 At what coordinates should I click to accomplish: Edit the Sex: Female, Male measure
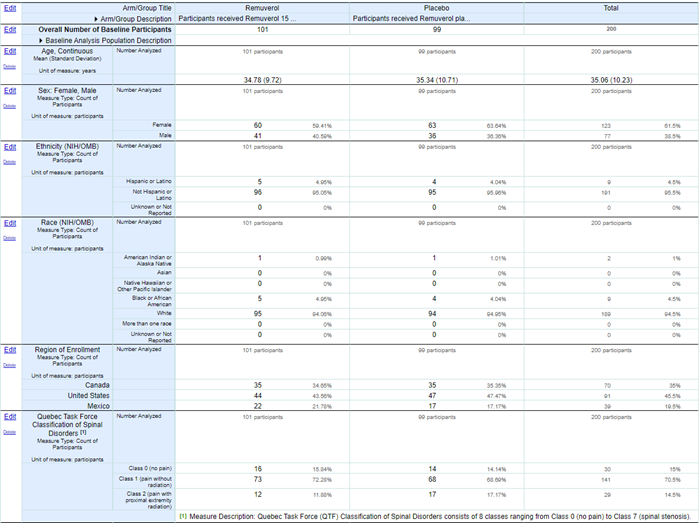10,90
